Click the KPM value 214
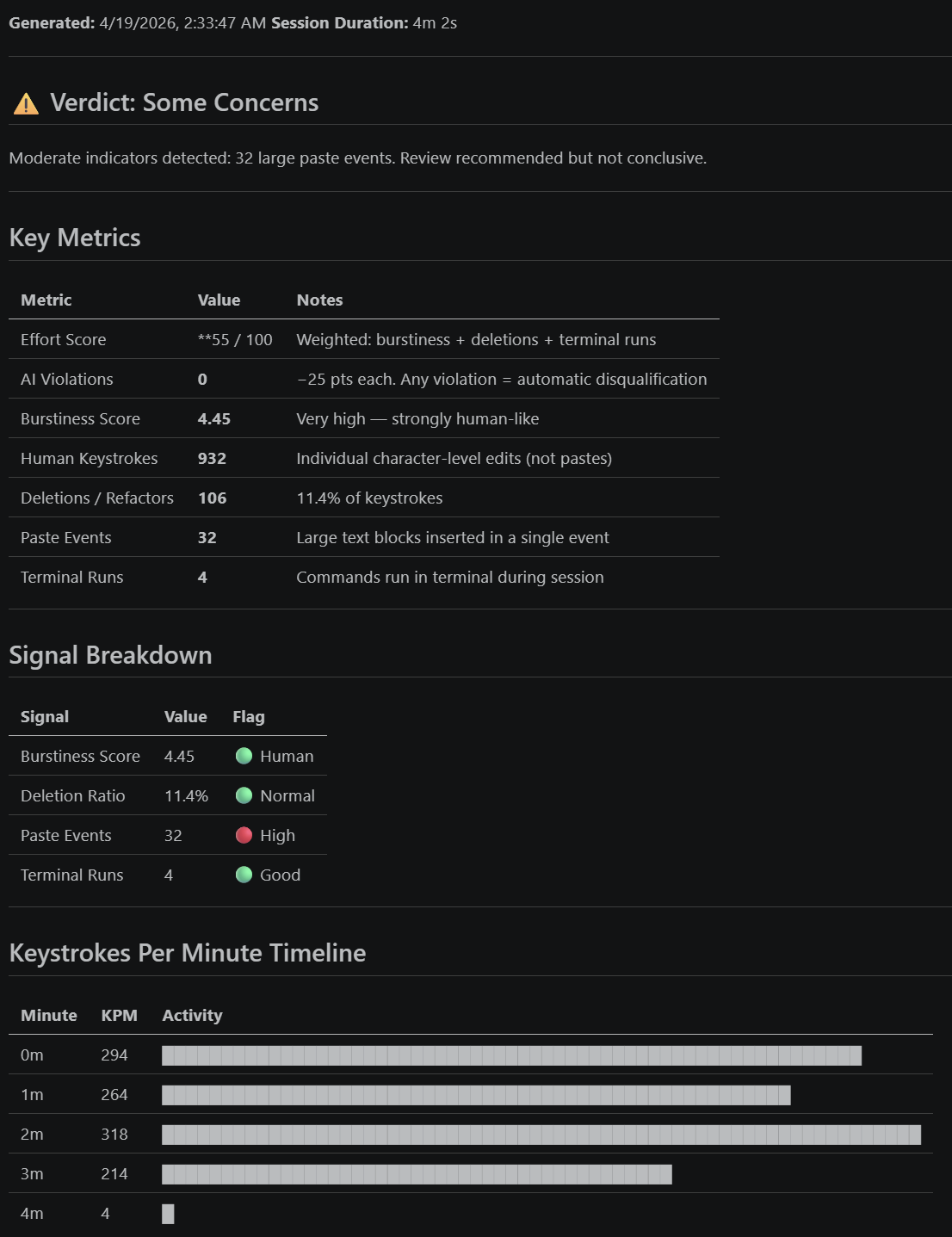 point(114,1173)
